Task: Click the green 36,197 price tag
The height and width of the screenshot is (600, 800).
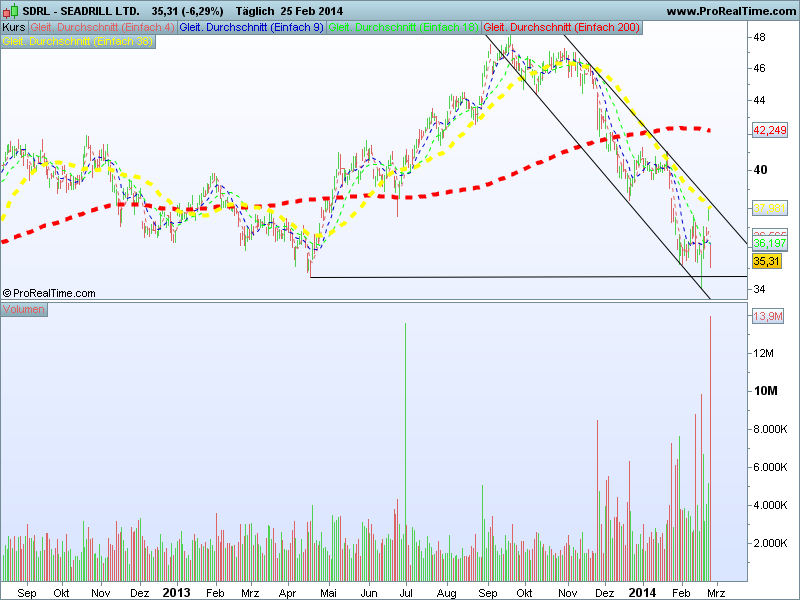Action: [770, 243]
